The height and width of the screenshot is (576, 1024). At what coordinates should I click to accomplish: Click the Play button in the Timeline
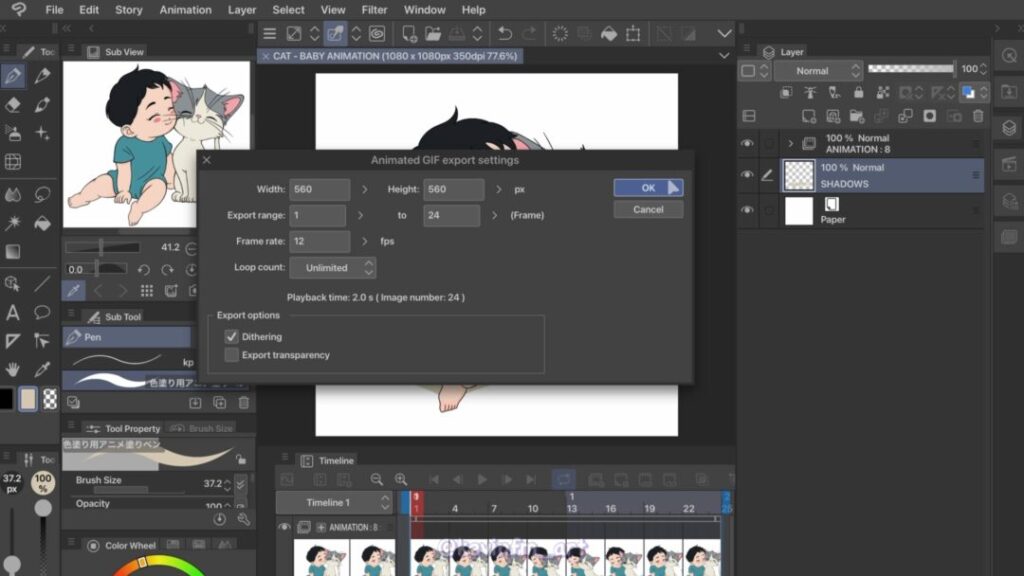[482, 480]
